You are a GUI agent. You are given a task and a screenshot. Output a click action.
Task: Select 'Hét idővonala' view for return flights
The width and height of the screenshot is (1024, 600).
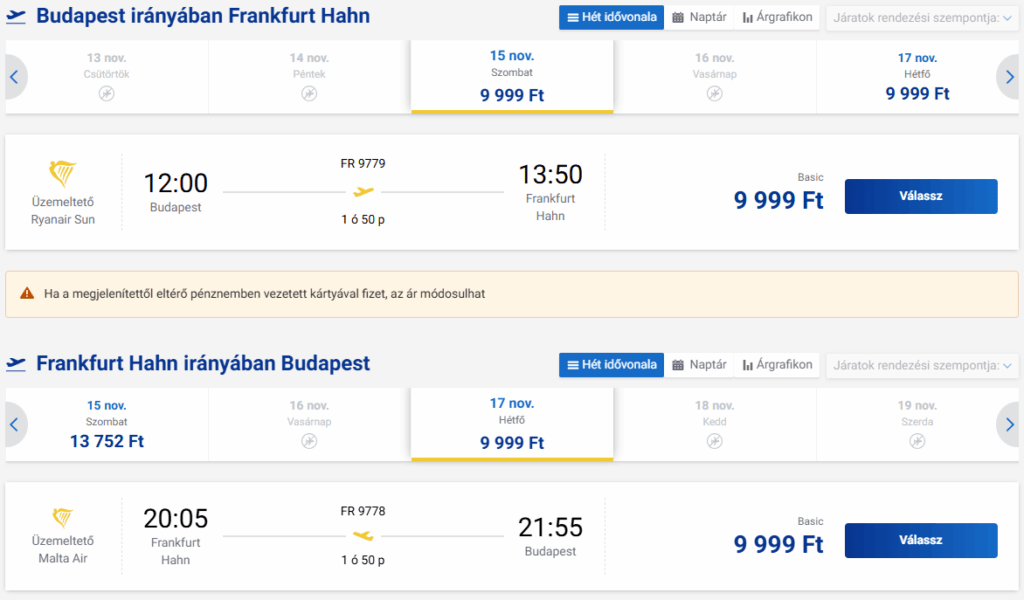(x=611, y=365)
